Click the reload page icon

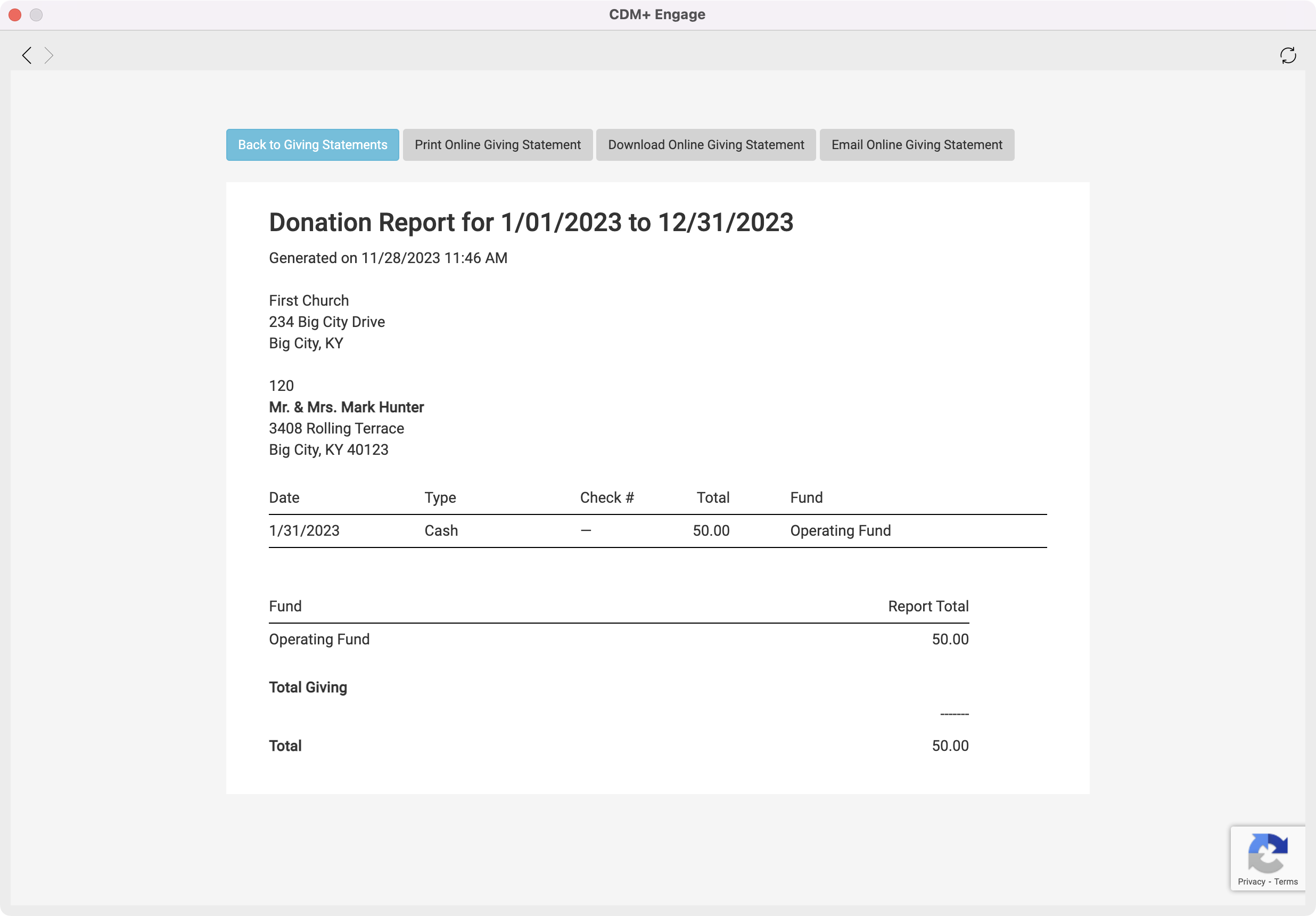(1288, 55)
